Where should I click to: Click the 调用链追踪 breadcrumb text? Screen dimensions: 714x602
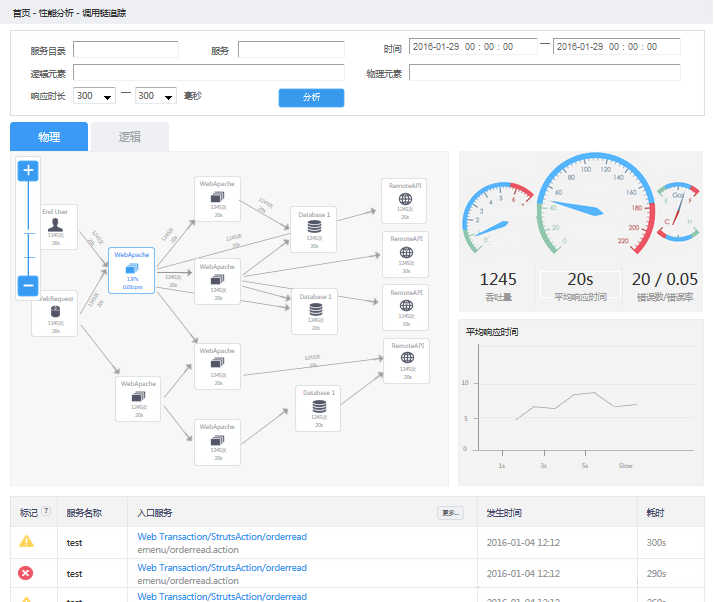click(x=104, y=13)
